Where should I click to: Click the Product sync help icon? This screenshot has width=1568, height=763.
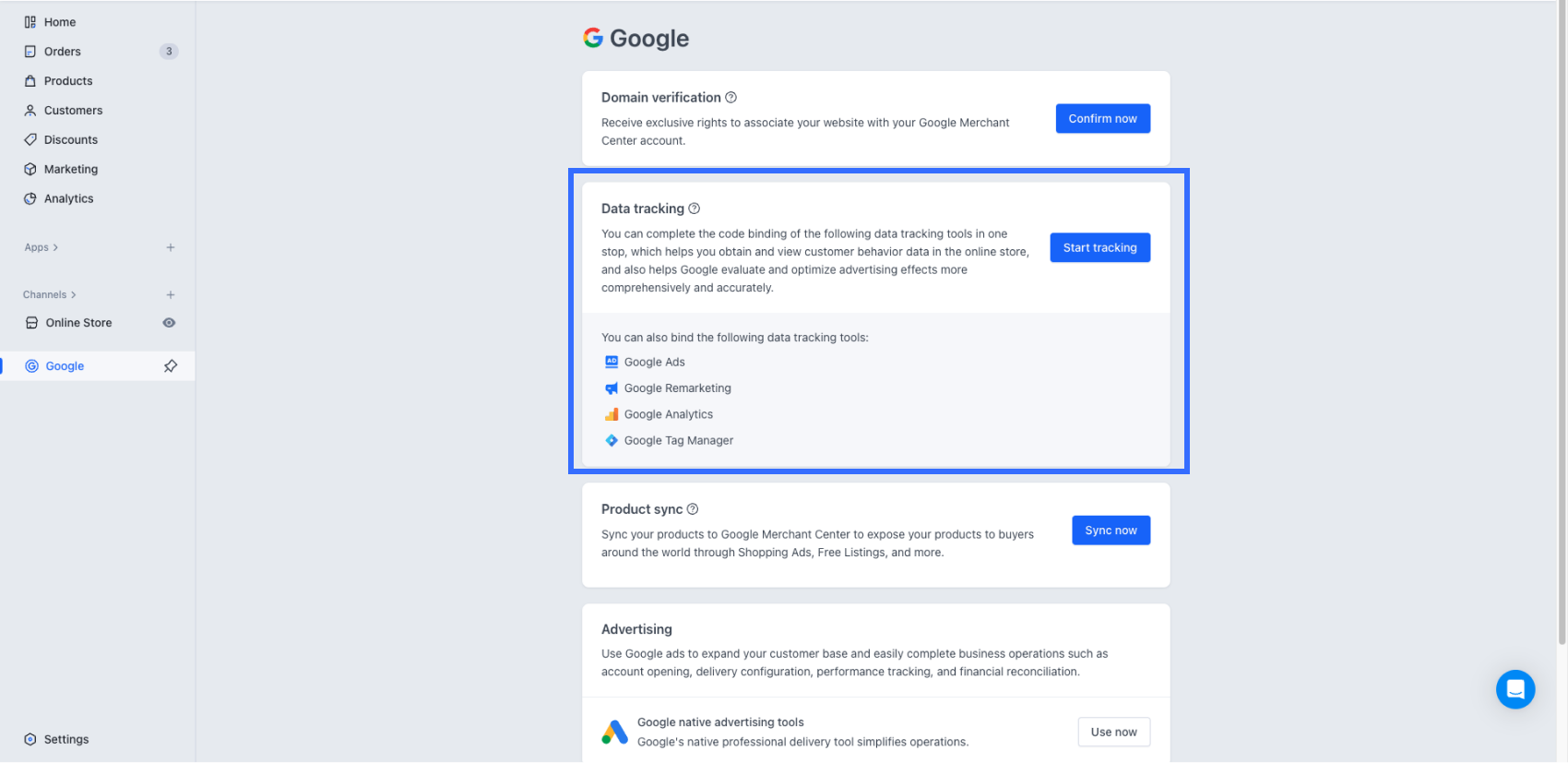coord(693,509)
